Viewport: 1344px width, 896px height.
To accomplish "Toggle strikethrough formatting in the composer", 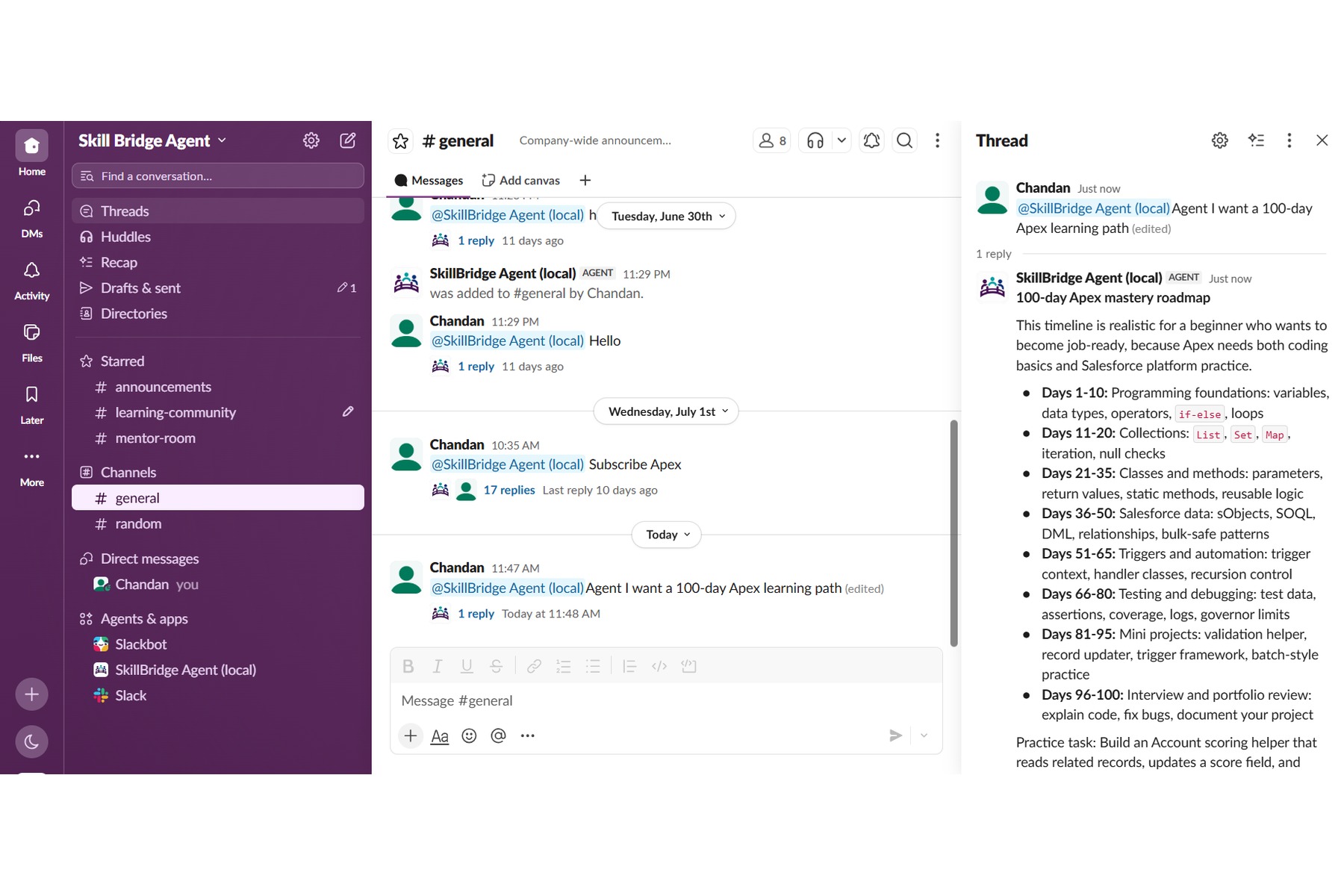I will coord(496,666).
